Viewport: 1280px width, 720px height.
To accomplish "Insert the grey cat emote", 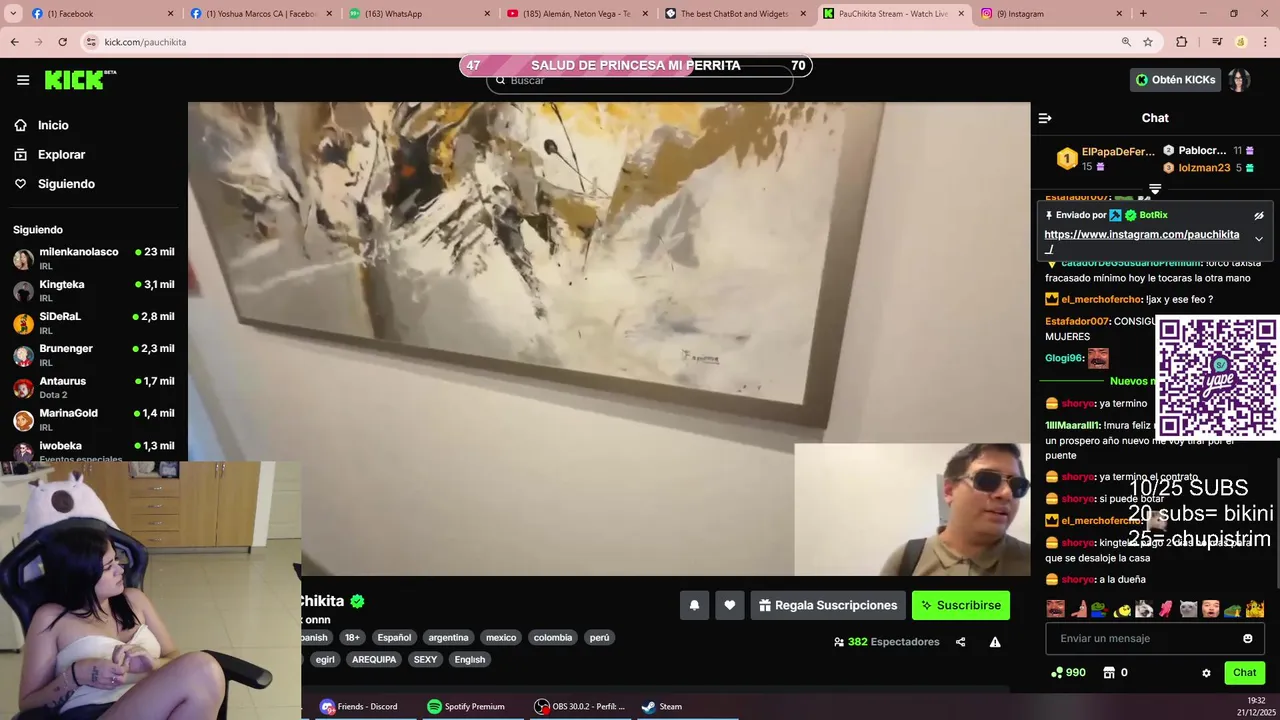I will (x=1188, y=608).
